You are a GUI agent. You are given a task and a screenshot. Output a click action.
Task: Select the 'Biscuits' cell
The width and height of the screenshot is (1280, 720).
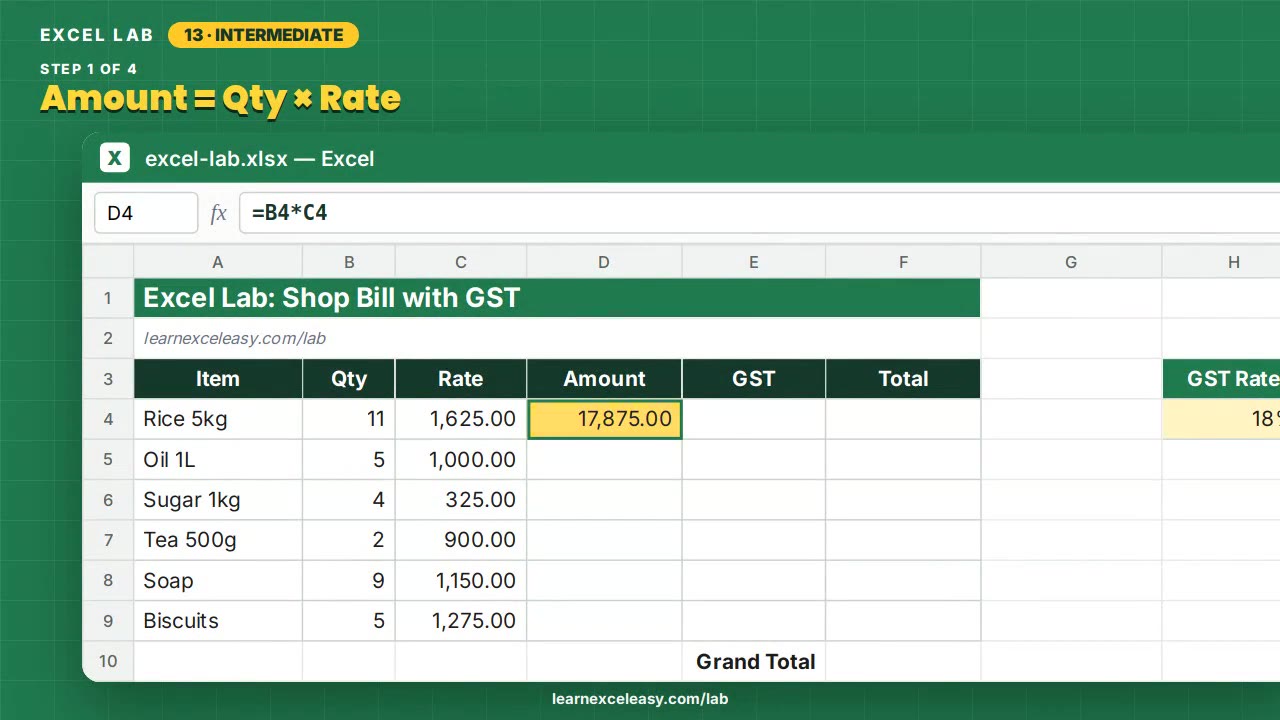point(218,621)
